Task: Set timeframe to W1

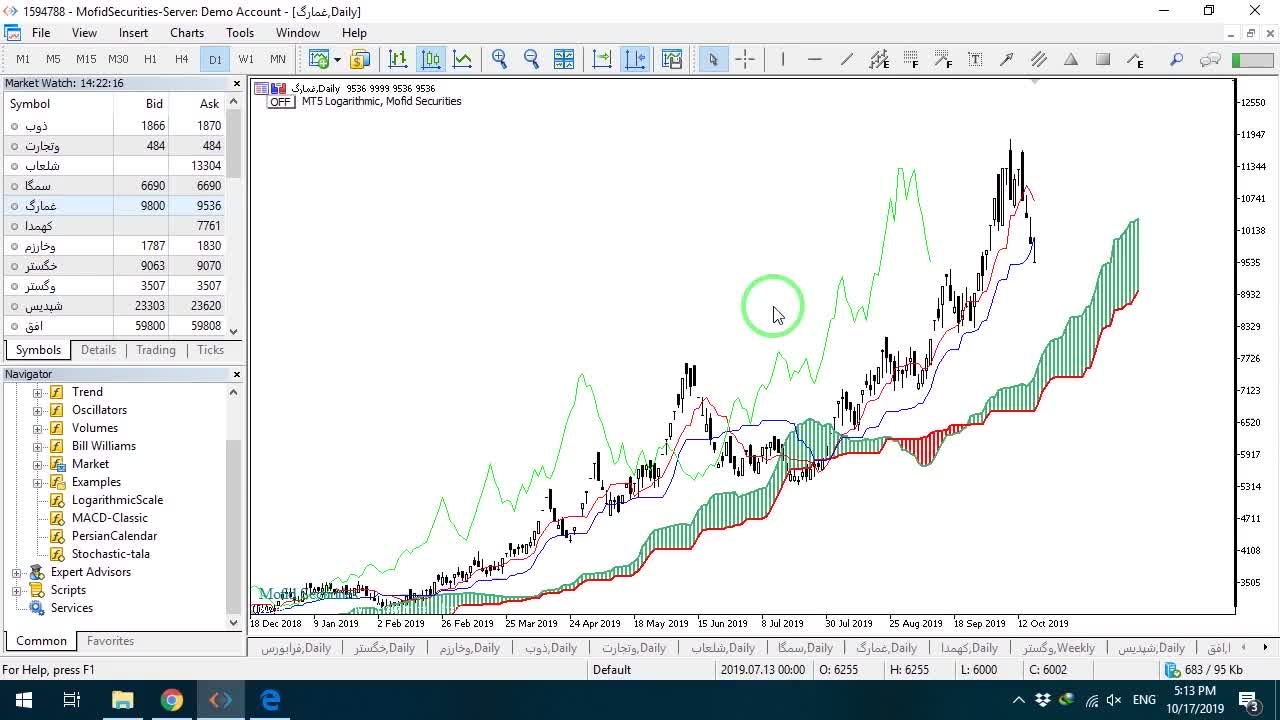Action: (x=246, y=60)
